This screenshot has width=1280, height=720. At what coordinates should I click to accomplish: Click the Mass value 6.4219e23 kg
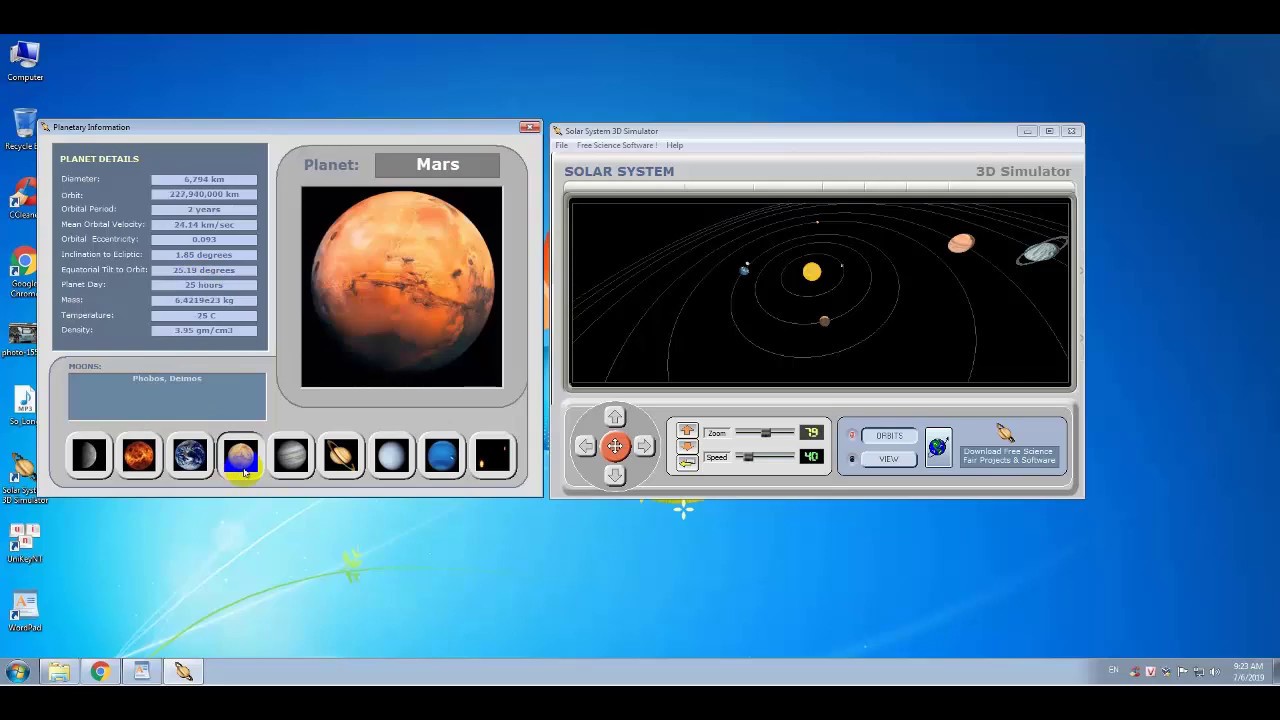pos(204,300)
